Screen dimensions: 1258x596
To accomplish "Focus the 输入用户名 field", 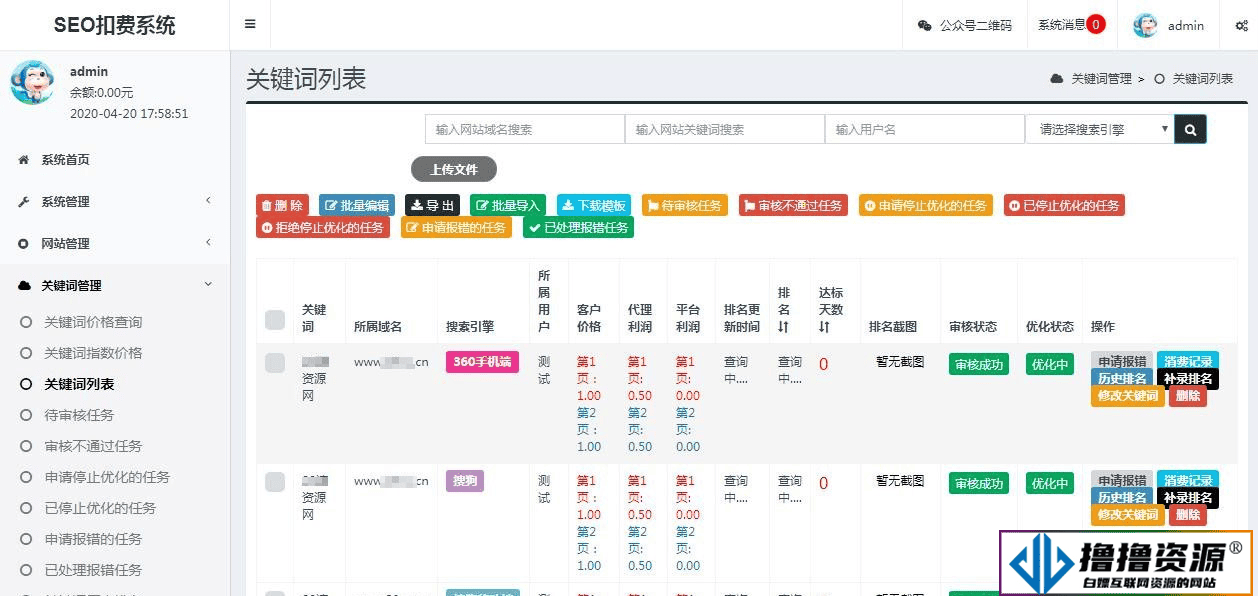I will click(925, 129).
